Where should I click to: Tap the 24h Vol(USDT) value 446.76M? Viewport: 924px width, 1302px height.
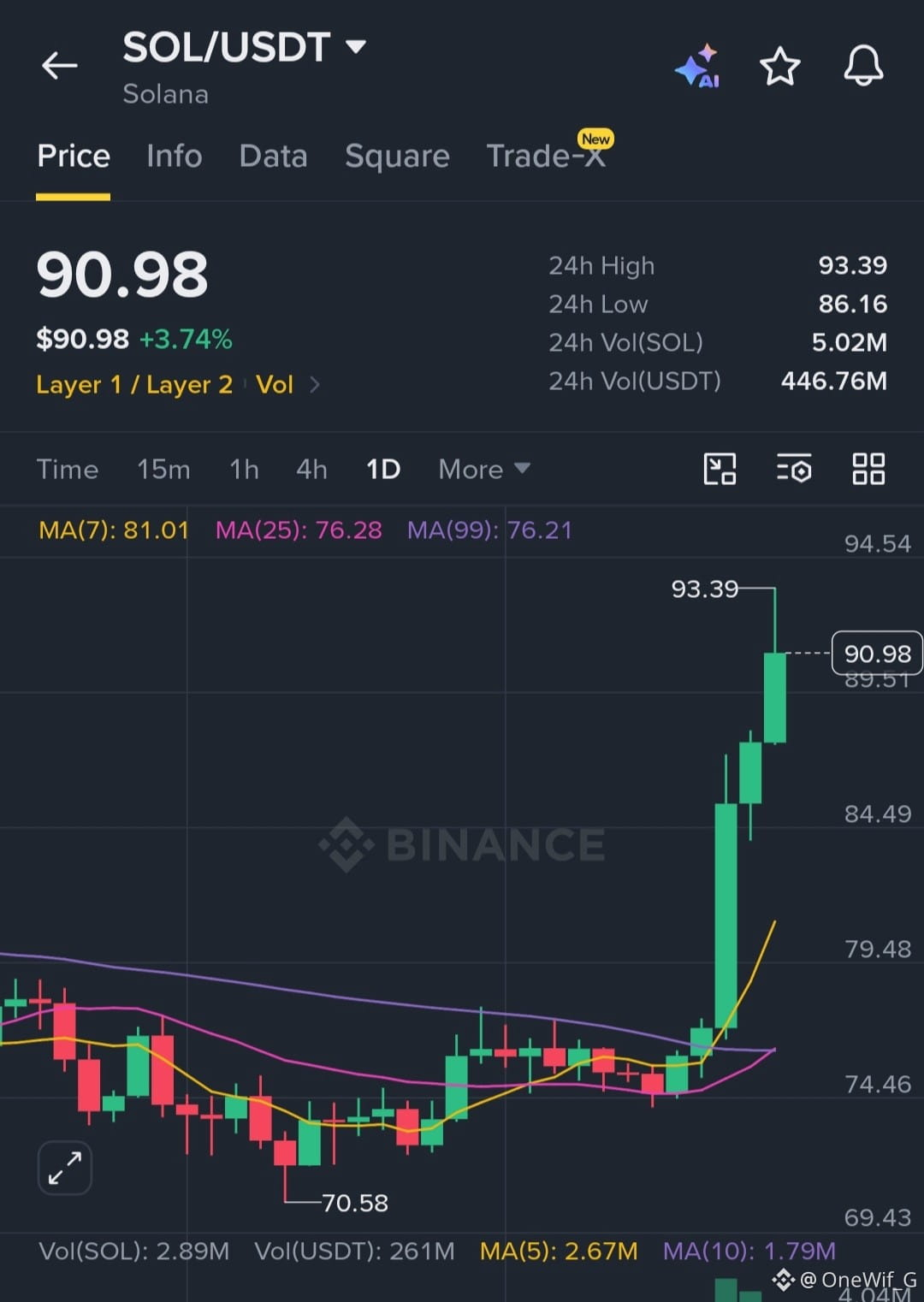click(834, 382)
